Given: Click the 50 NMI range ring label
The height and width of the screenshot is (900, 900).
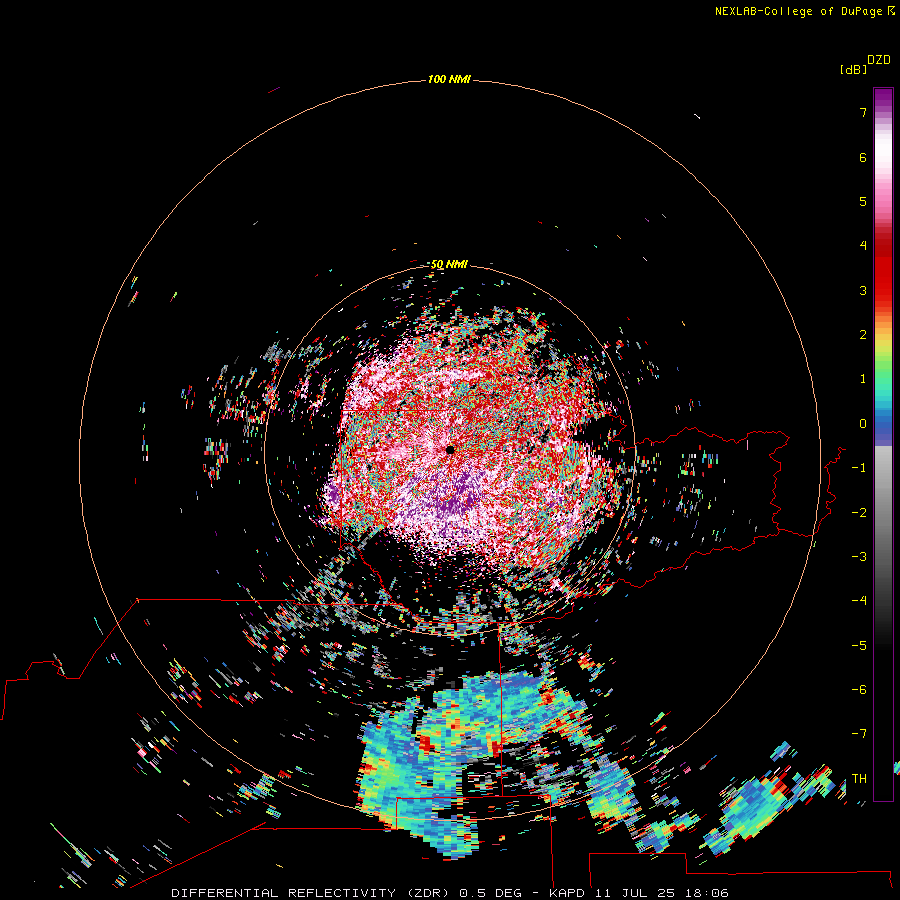Looking at the screenshot, I should [449, 264].
